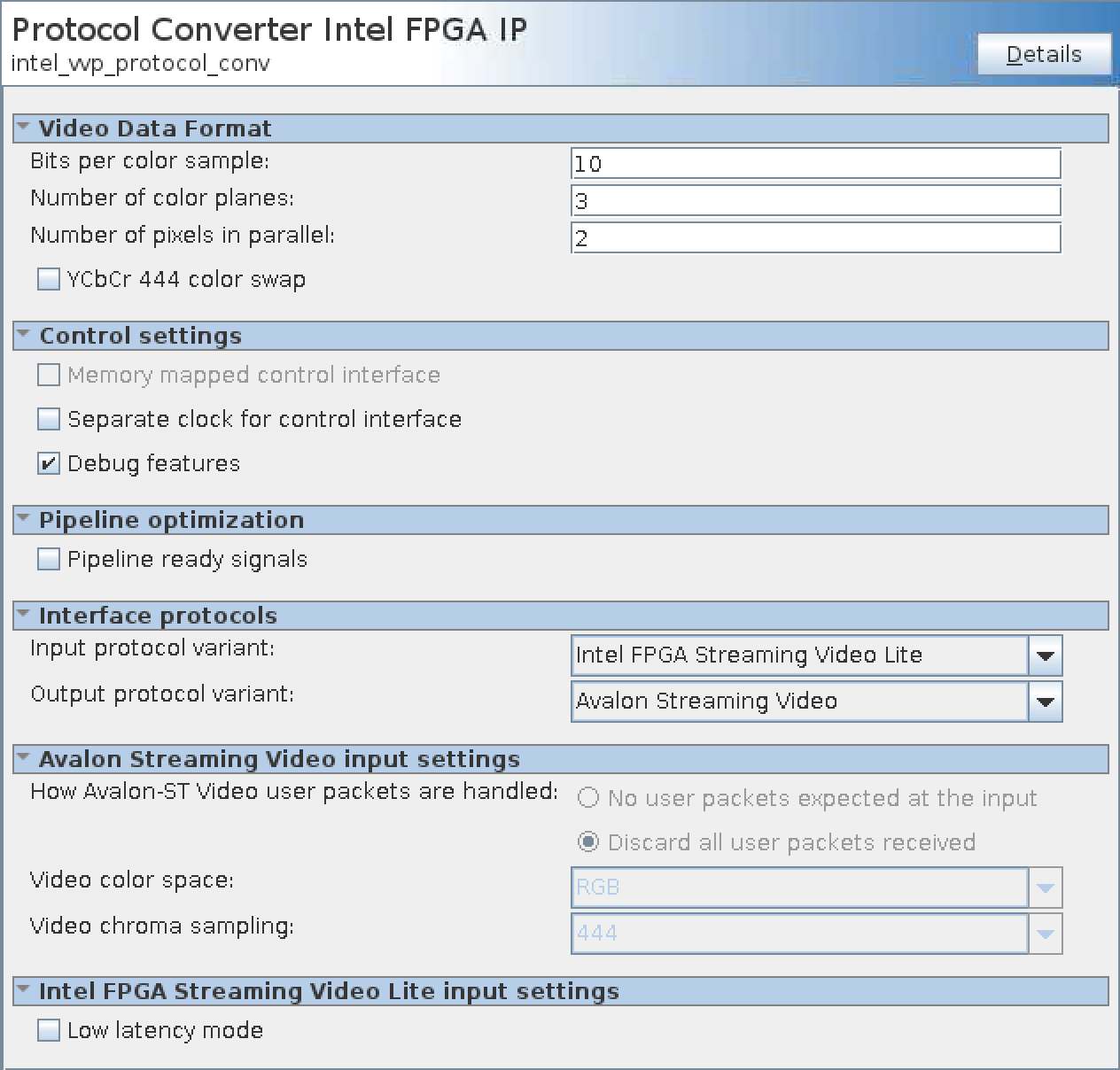Disable the Debug features checkbox
The image size is (1120, 1070).
pyautogui.click(x=49, y=463)
